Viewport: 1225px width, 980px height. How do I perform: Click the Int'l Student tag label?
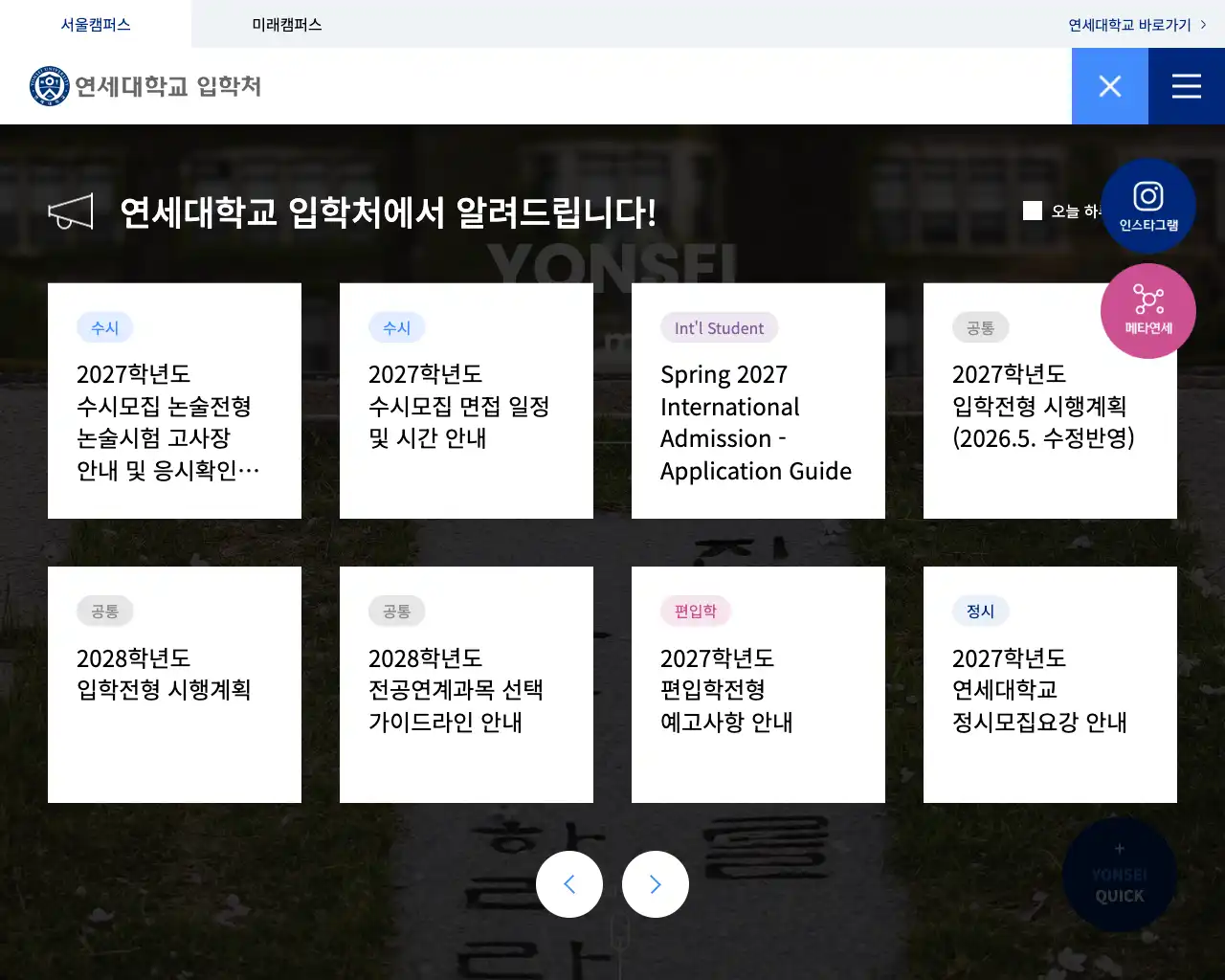point(719,328)
